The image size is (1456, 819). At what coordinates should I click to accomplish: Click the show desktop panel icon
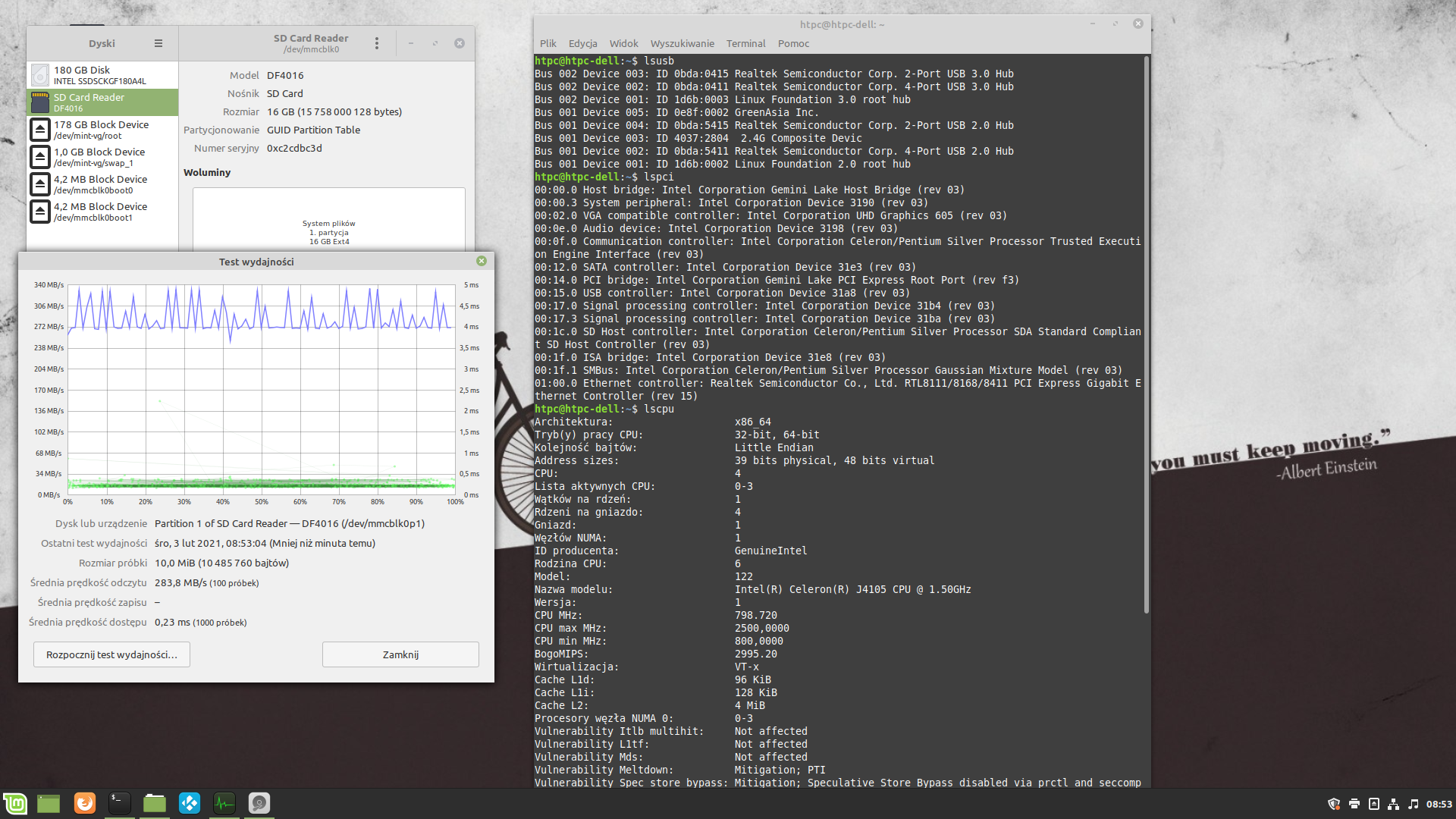coord(49,803)
